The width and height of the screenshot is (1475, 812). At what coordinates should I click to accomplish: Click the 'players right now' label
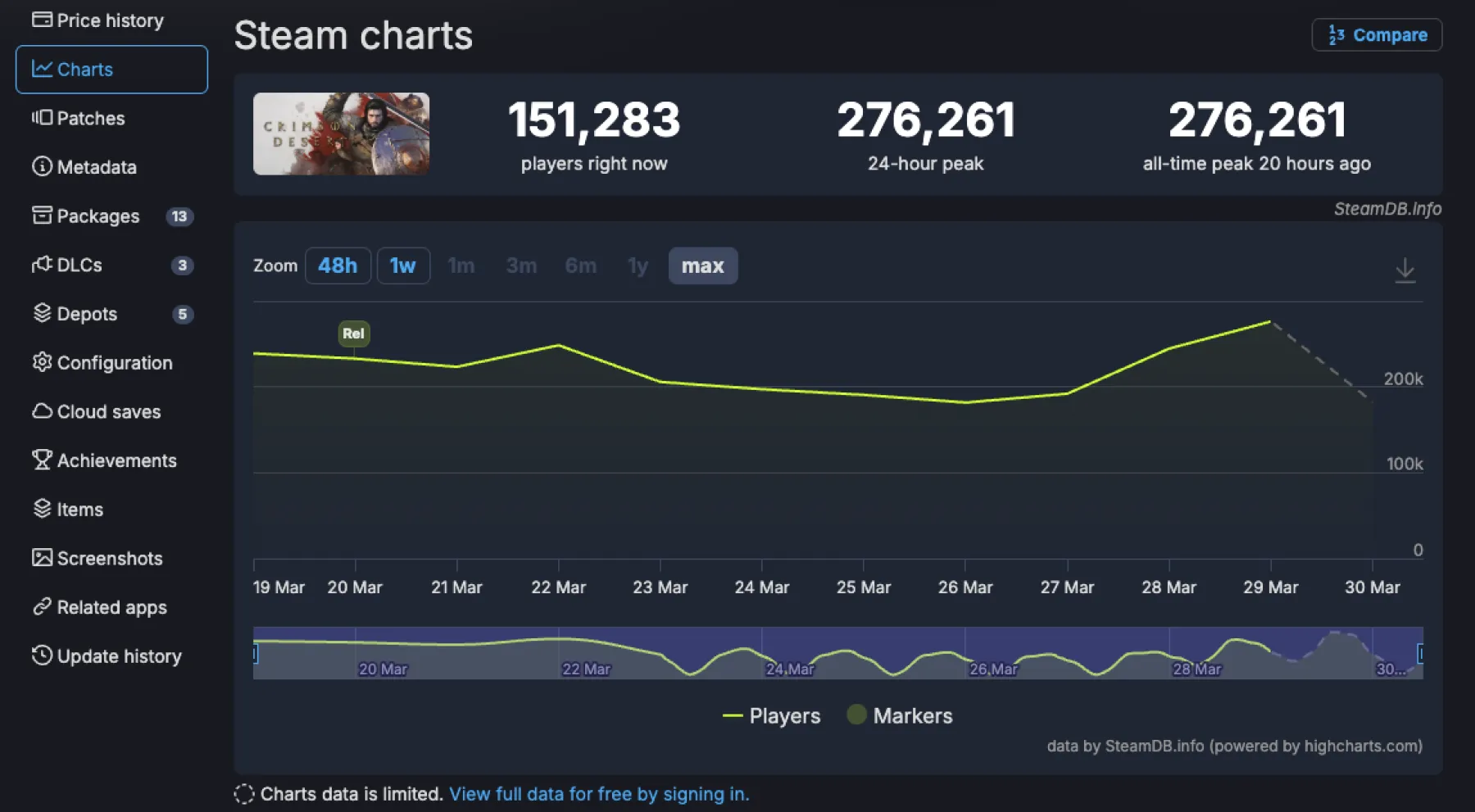594,164
